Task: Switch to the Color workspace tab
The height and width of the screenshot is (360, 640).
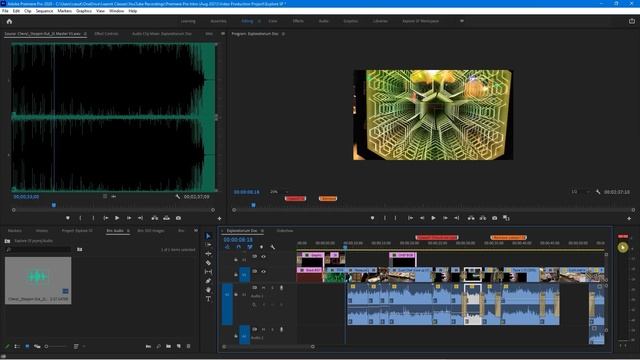Action: (273, 21)
